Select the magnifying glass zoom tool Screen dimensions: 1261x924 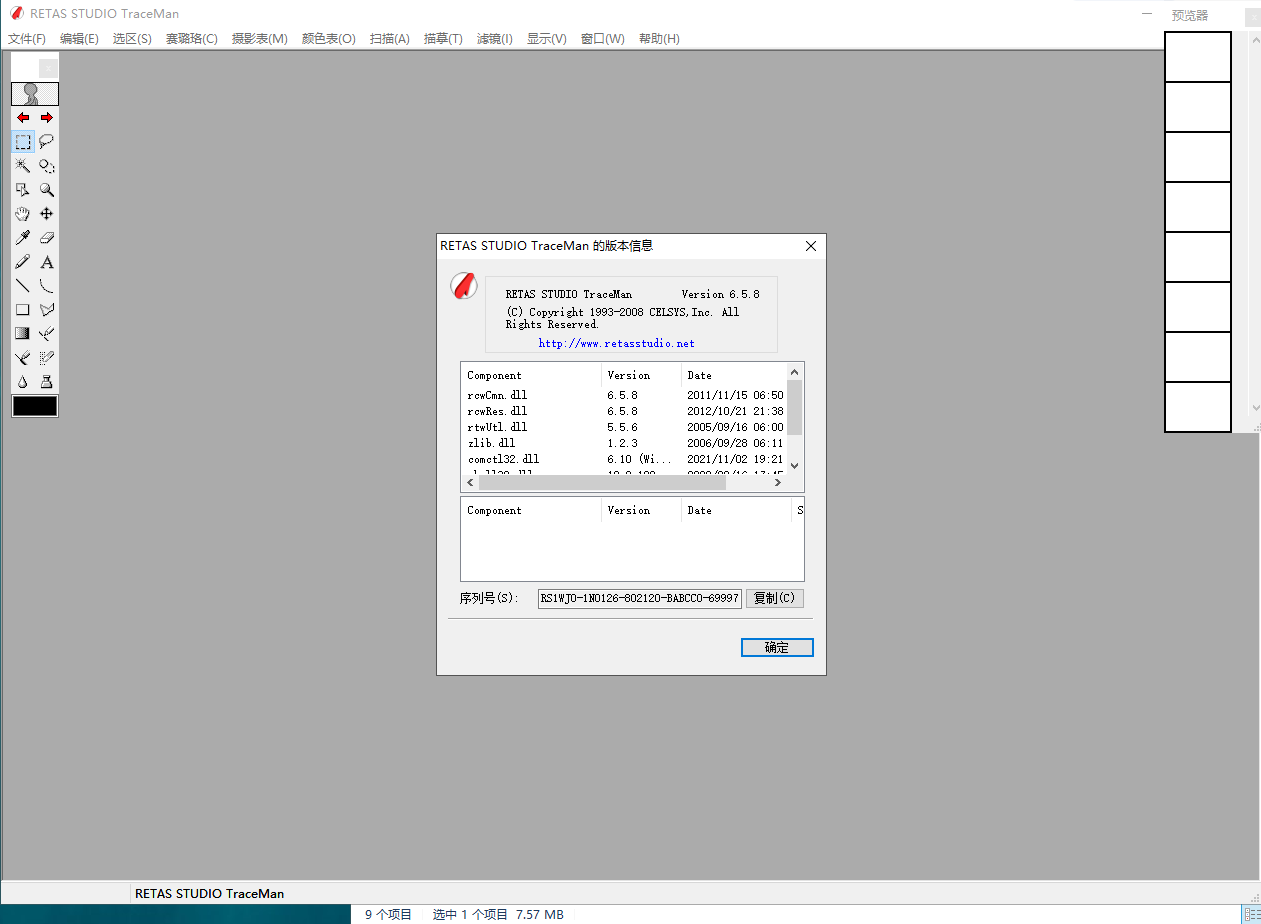point(47,190)
